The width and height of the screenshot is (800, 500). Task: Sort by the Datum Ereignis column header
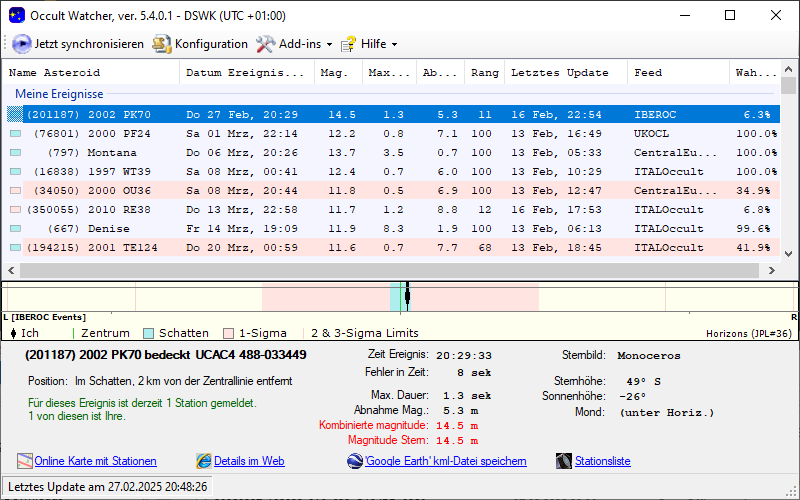244,73
